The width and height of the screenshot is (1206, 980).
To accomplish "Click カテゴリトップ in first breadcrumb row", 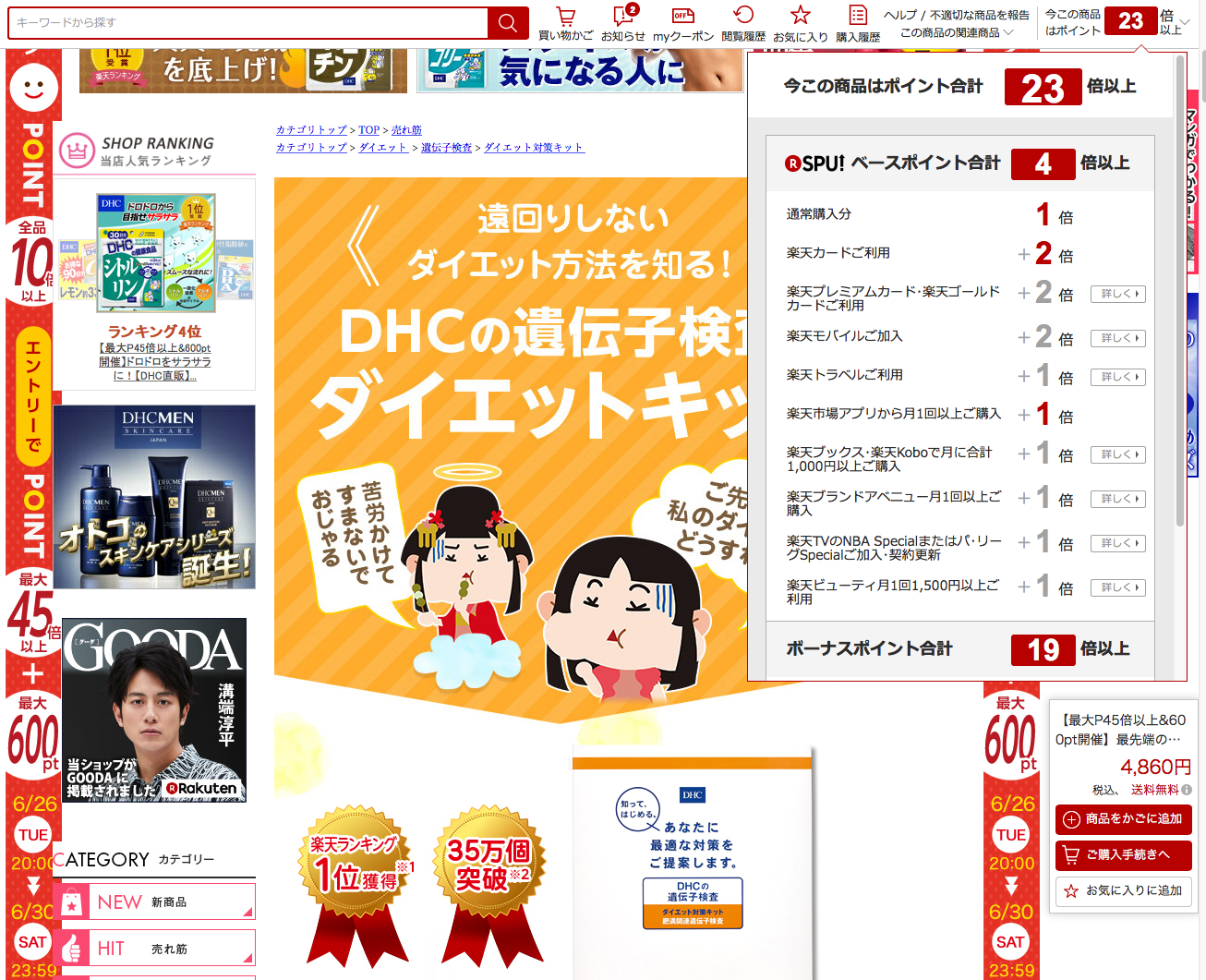I will pos(311,130).
